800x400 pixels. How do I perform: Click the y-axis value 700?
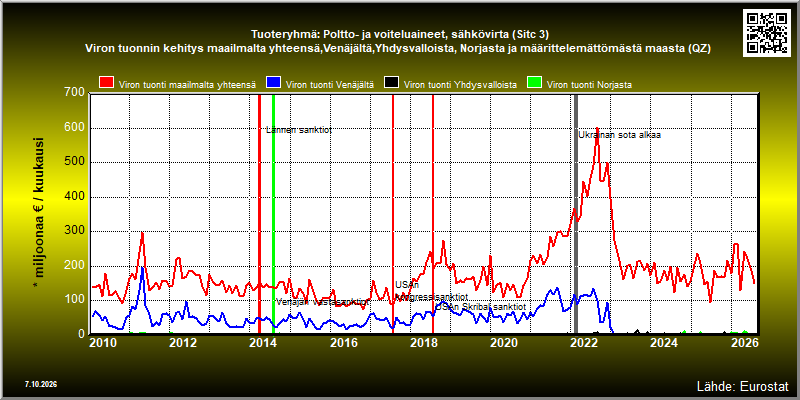click(x=74, y=92)
